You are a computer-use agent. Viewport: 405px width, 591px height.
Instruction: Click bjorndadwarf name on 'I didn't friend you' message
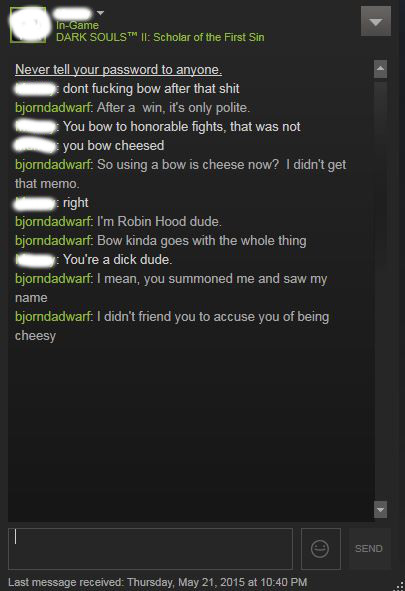pos(53,317)
